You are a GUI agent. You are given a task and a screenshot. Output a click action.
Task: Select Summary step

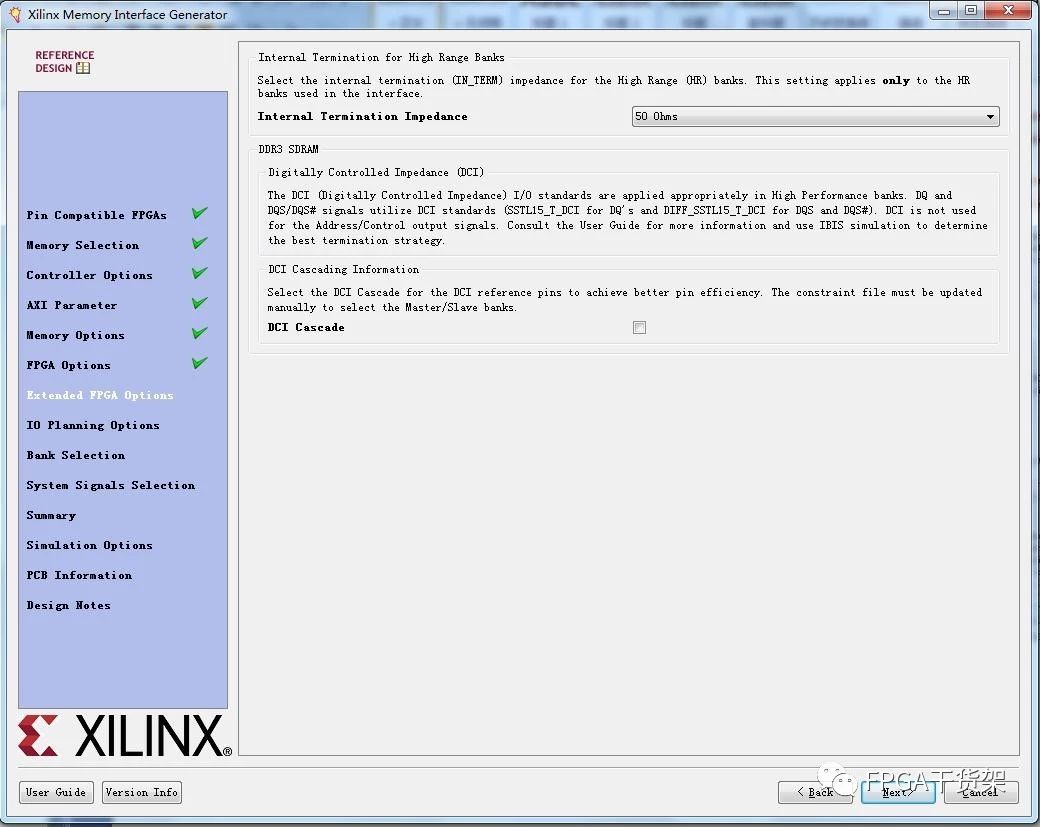51,515
